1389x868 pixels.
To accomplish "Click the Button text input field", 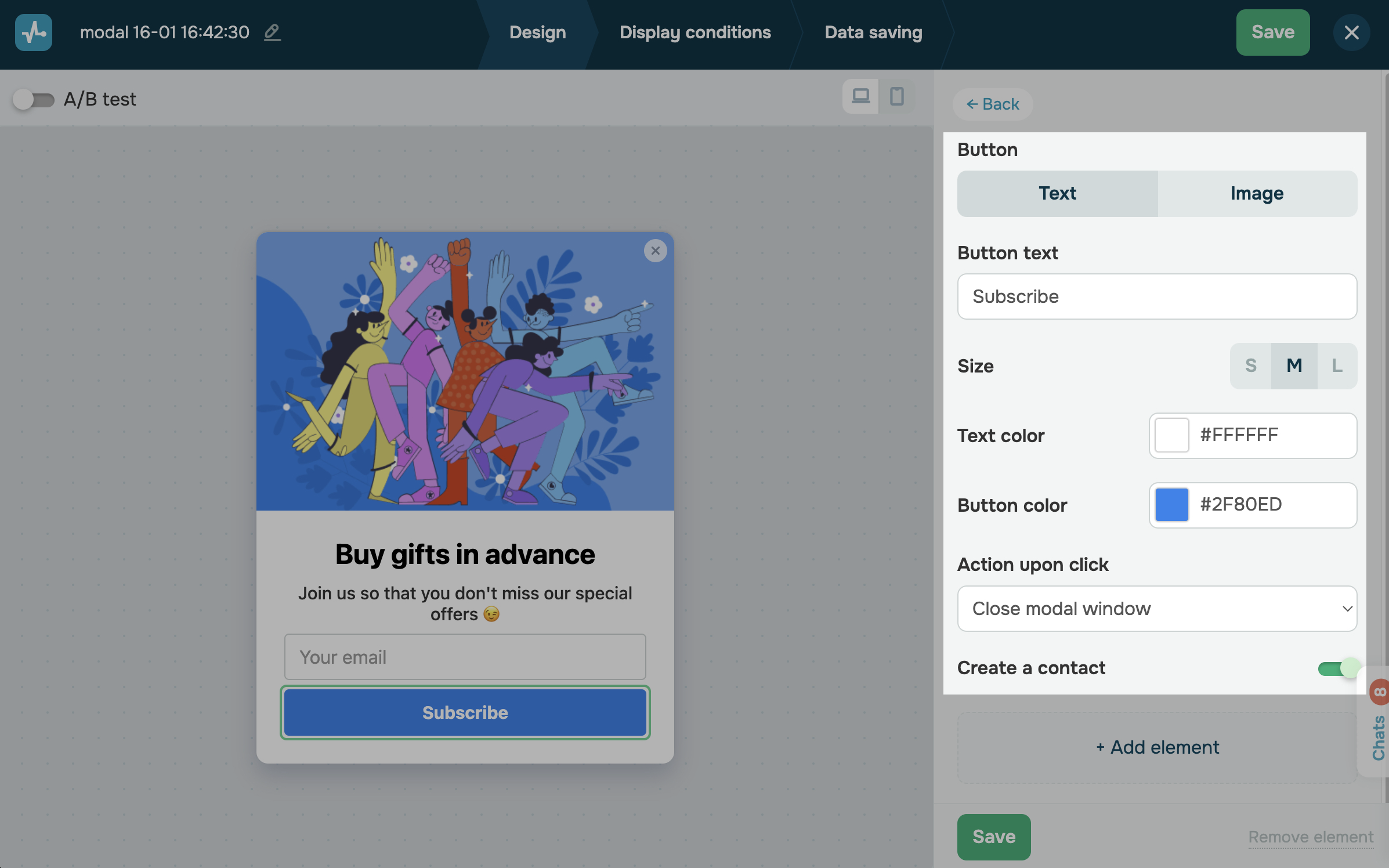I will (x=1157, y=296).
